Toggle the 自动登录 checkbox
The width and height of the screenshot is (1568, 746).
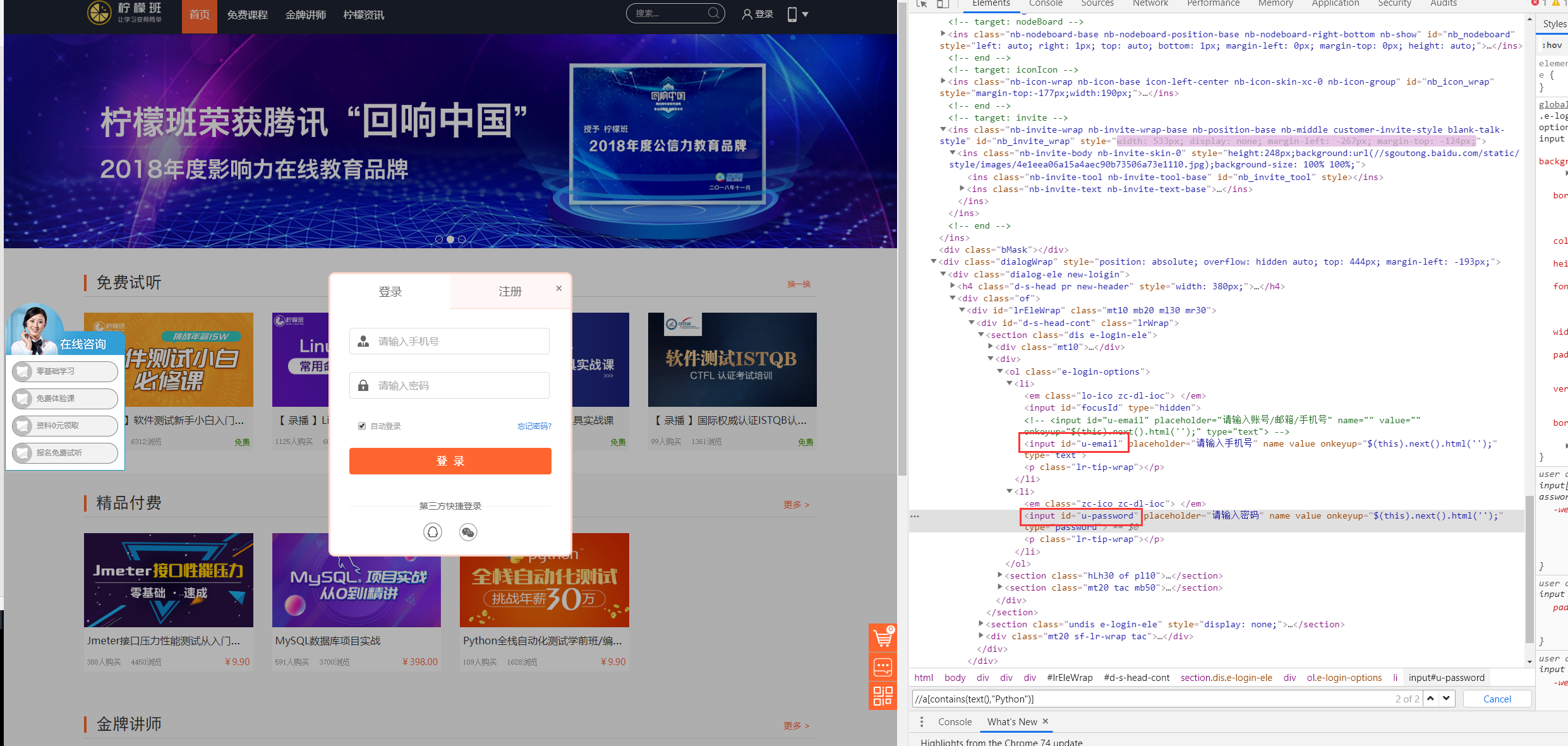point(362,426)
